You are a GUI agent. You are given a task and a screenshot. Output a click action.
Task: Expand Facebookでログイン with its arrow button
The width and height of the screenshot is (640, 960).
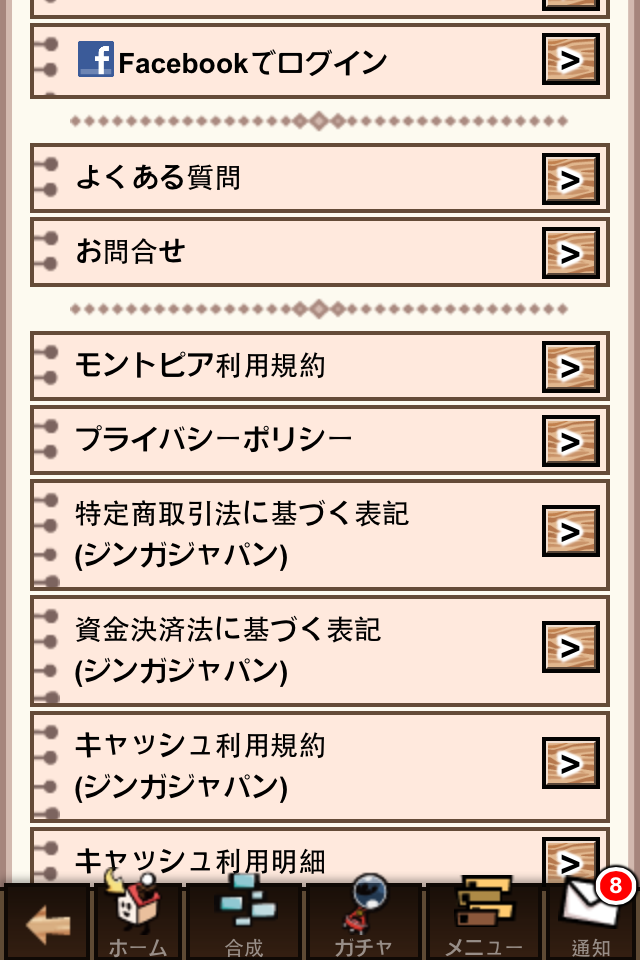(570, 60)
